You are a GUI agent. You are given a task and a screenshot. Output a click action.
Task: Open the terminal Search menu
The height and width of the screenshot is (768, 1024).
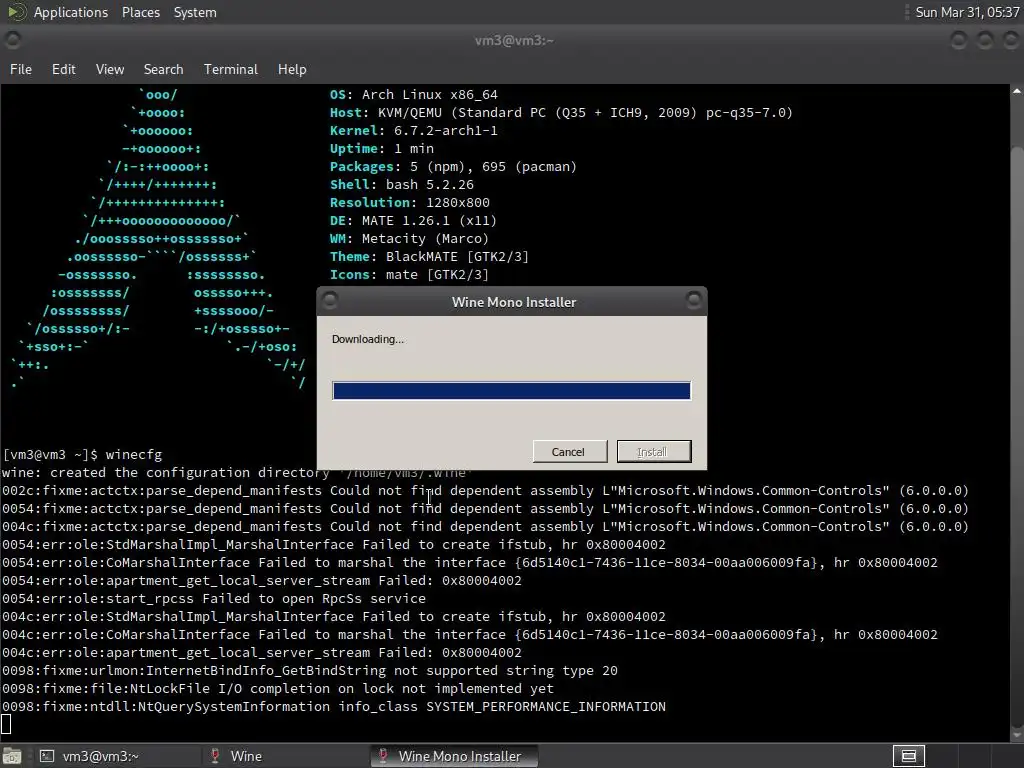(x=163, y=69)
